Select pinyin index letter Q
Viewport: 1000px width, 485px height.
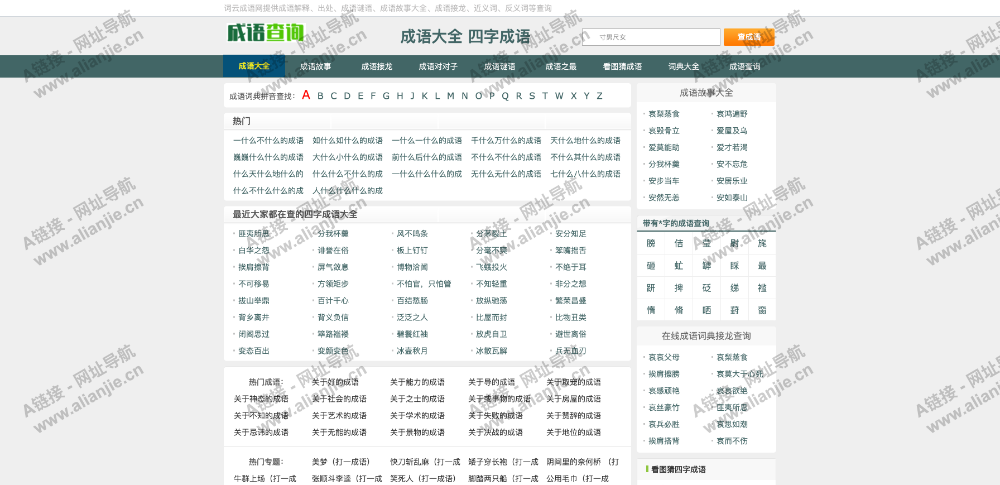[505, 96]
